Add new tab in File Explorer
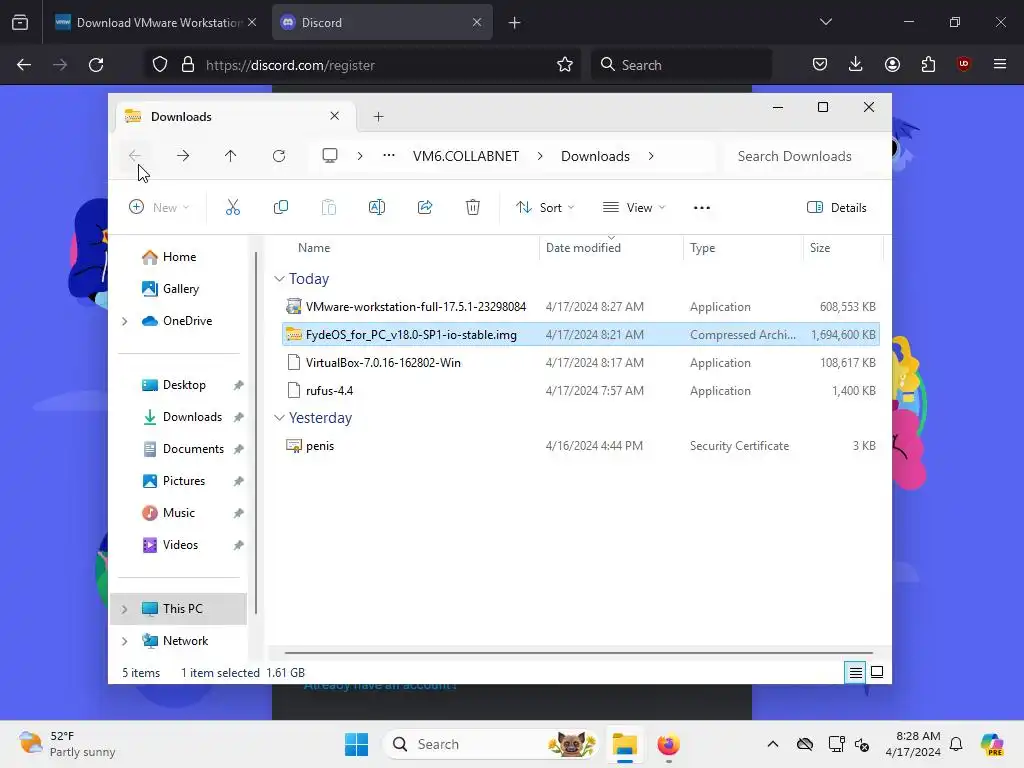 (x=378, y=116)
